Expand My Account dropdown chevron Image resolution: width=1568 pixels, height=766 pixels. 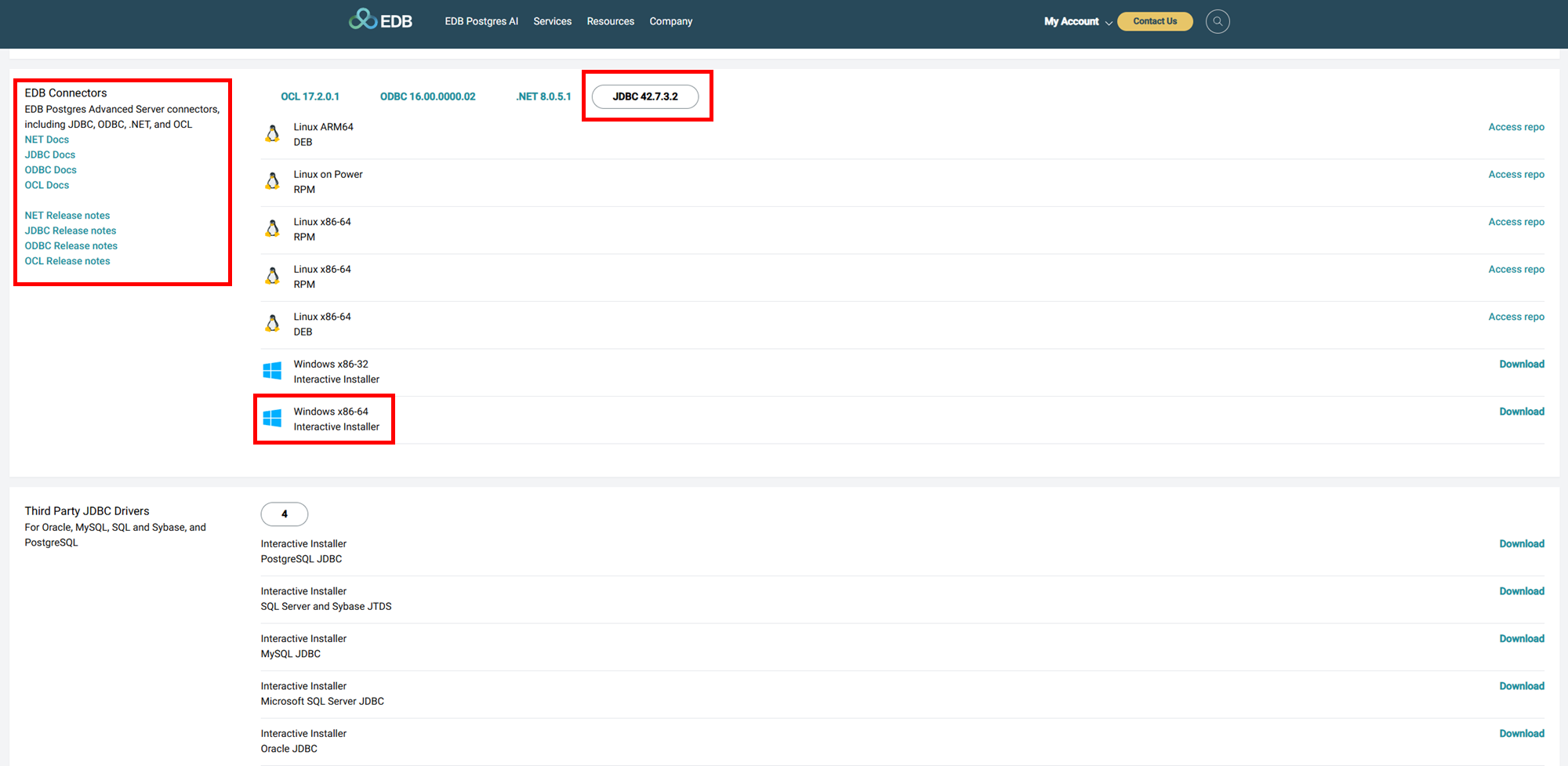pyautogui.click(x=1109, y=23)
